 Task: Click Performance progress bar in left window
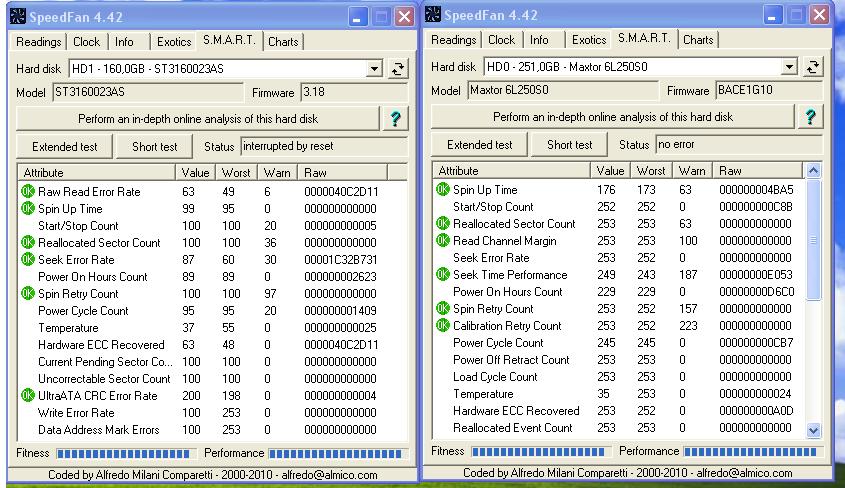[x=337, y=454]
